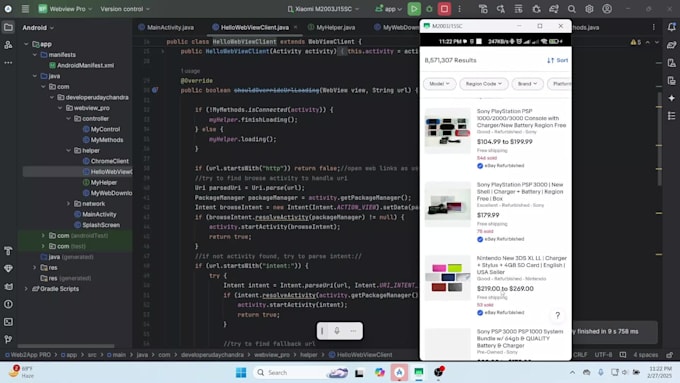
Task: Open Nintendo New 3DS XL LL listing
Action: click(x=522, y=265)
